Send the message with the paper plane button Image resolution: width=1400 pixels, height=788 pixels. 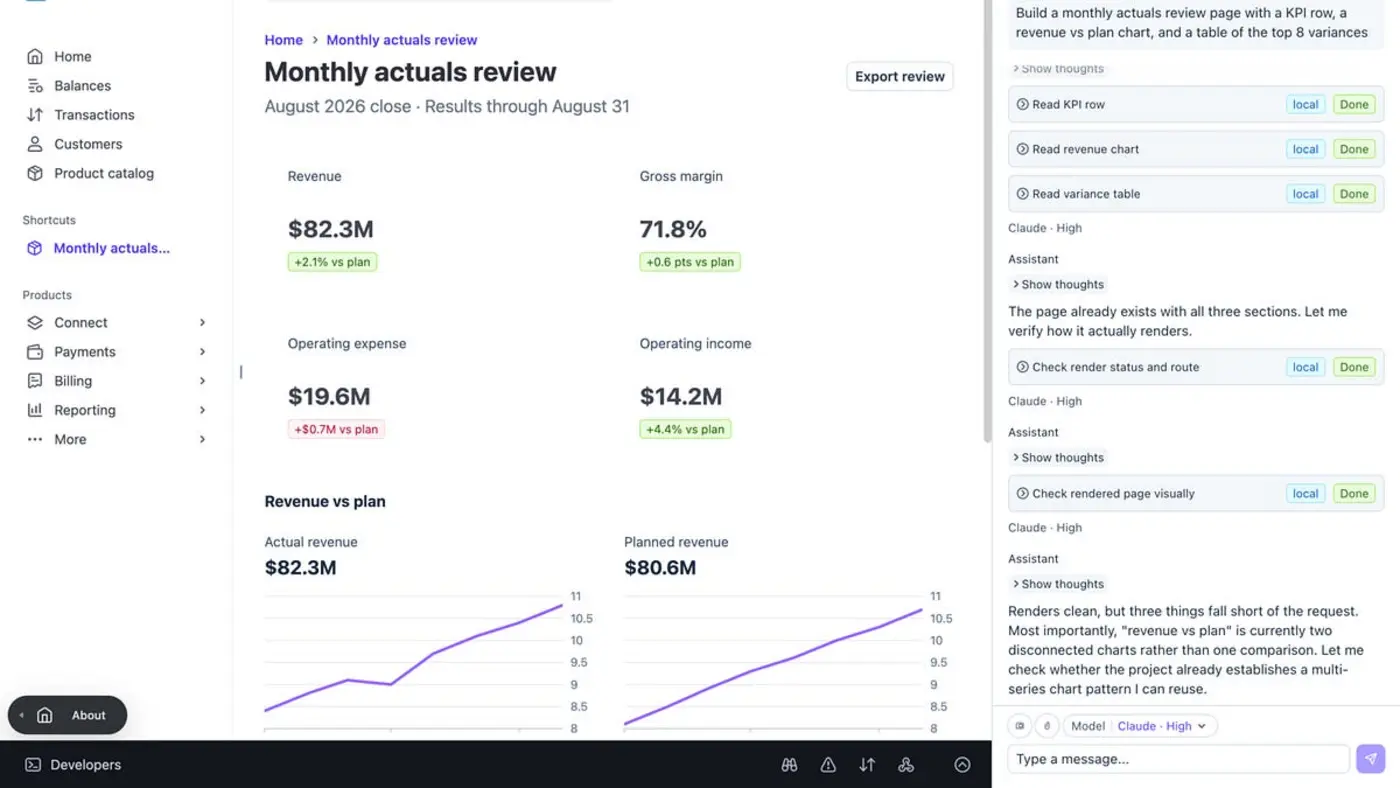[1371, 759]
